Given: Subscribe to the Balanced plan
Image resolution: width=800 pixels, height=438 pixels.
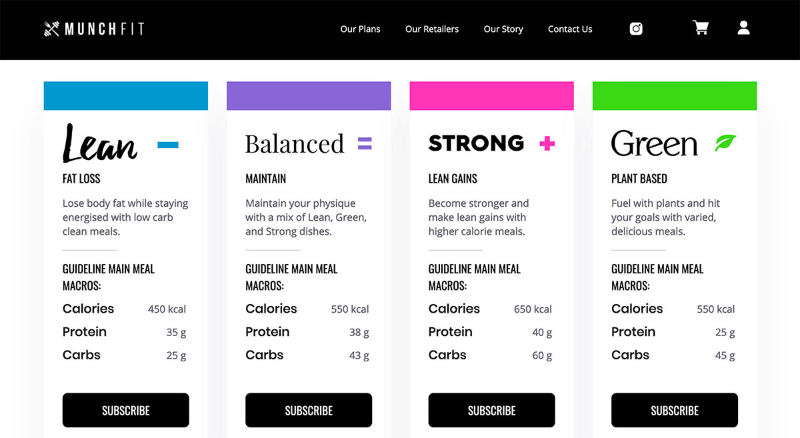Looking at the screenshot, I should (309, 410).
